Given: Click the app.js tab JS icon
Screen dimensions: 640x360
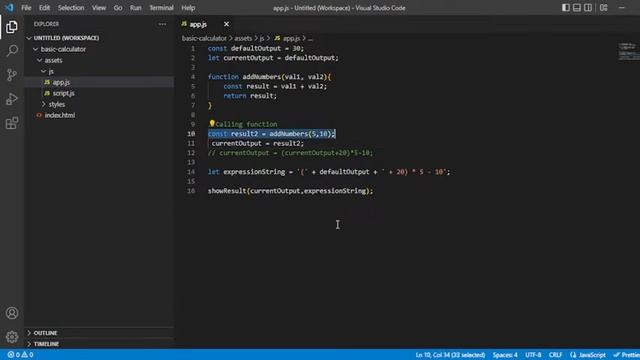Looking at the screenshot, I should point(184,24).
